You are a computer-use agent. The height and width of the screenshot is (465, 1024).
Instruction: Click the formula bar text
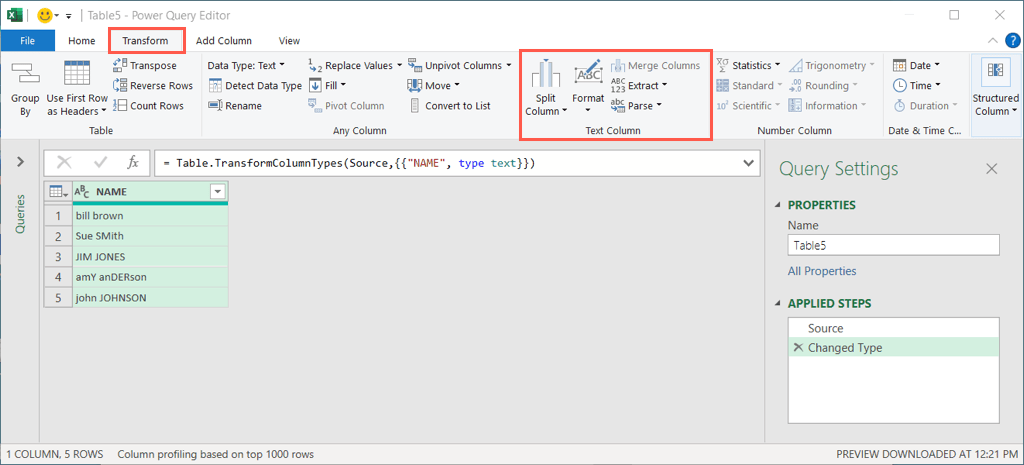347,163
